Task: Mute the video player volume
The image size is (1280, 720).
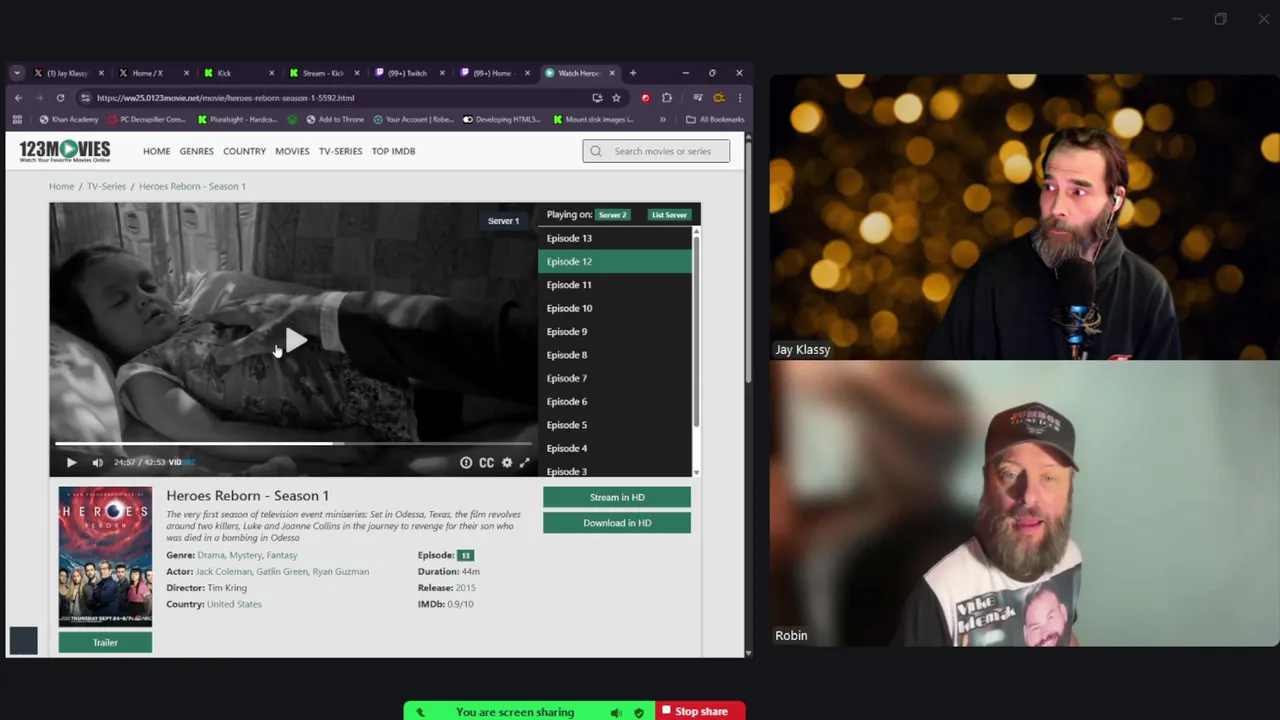Action: 98,462
